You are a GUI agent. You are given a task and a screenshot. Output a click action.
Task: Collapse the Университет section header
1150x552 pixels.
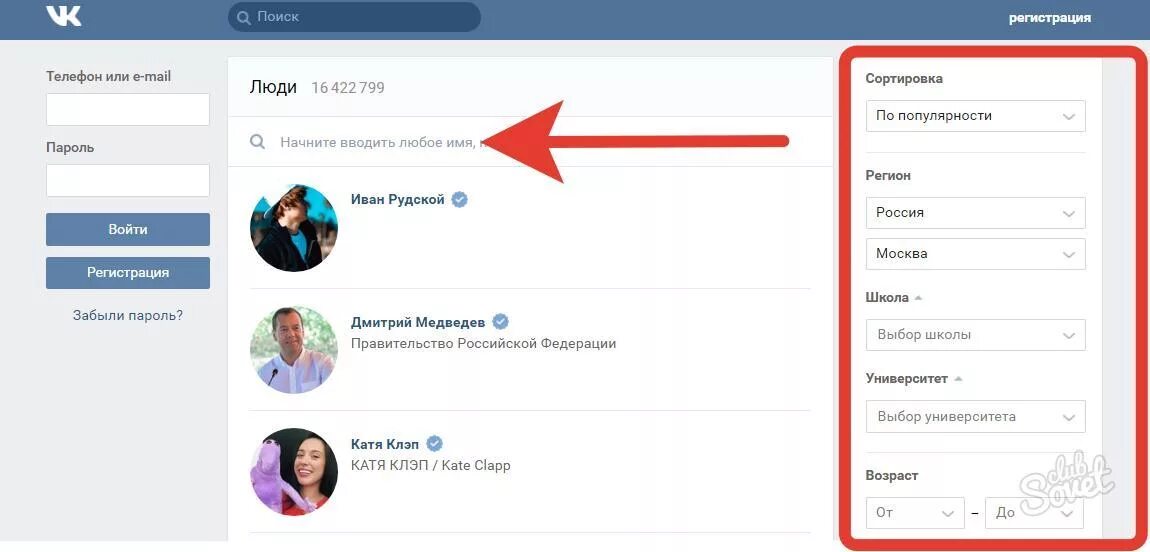click(x=914, y=379)
